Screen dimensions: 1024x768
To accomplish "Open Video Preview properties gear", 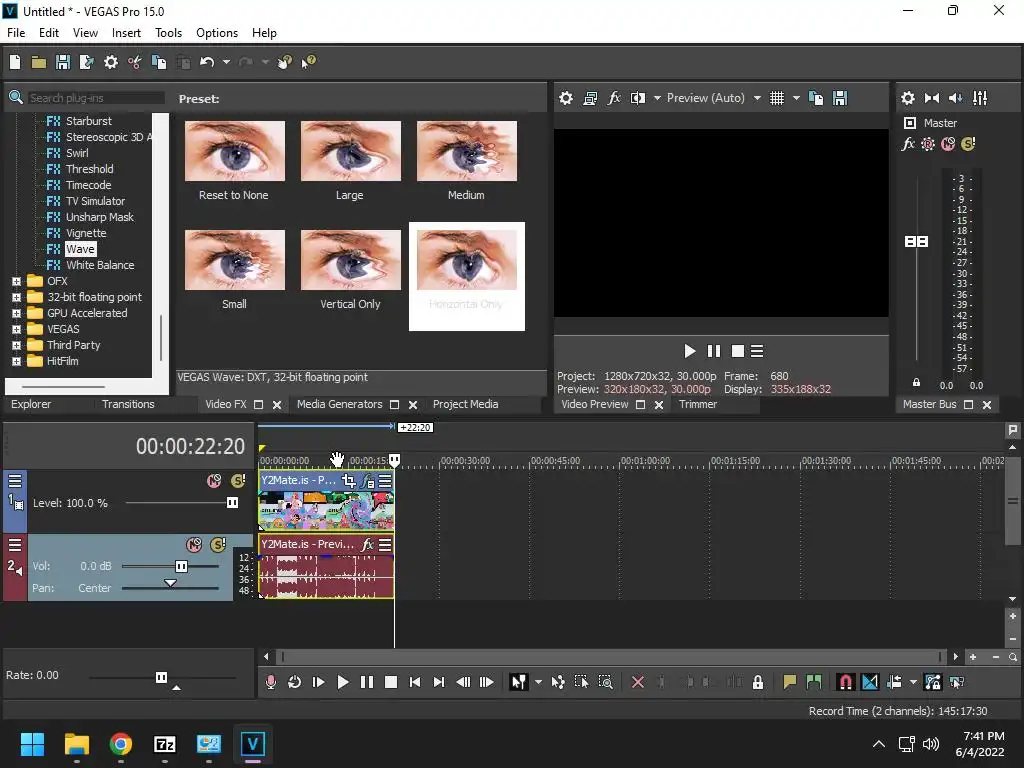I will 566,98.
